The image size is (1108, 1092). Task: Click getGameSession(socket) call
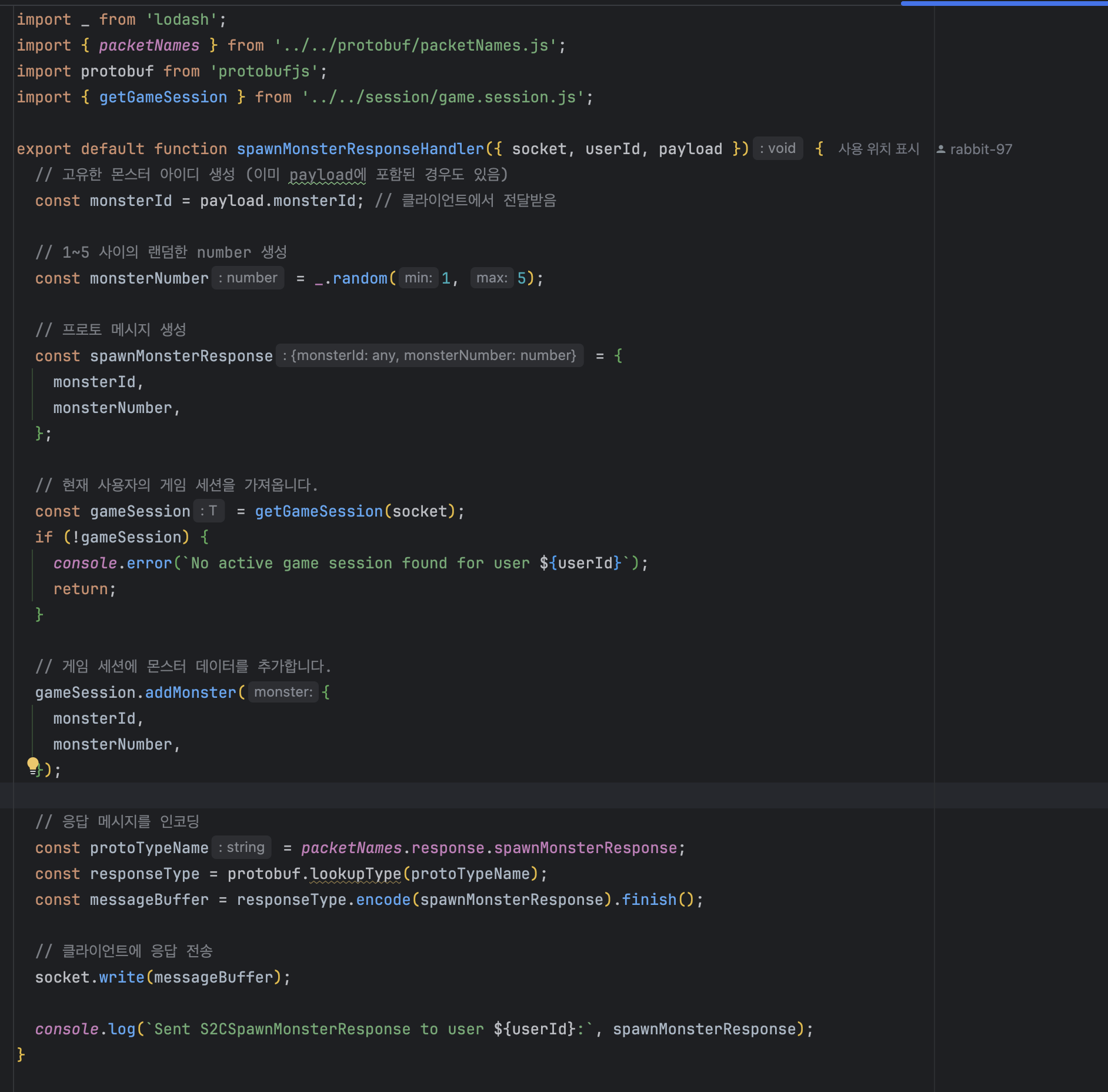[x=355, y=512]
